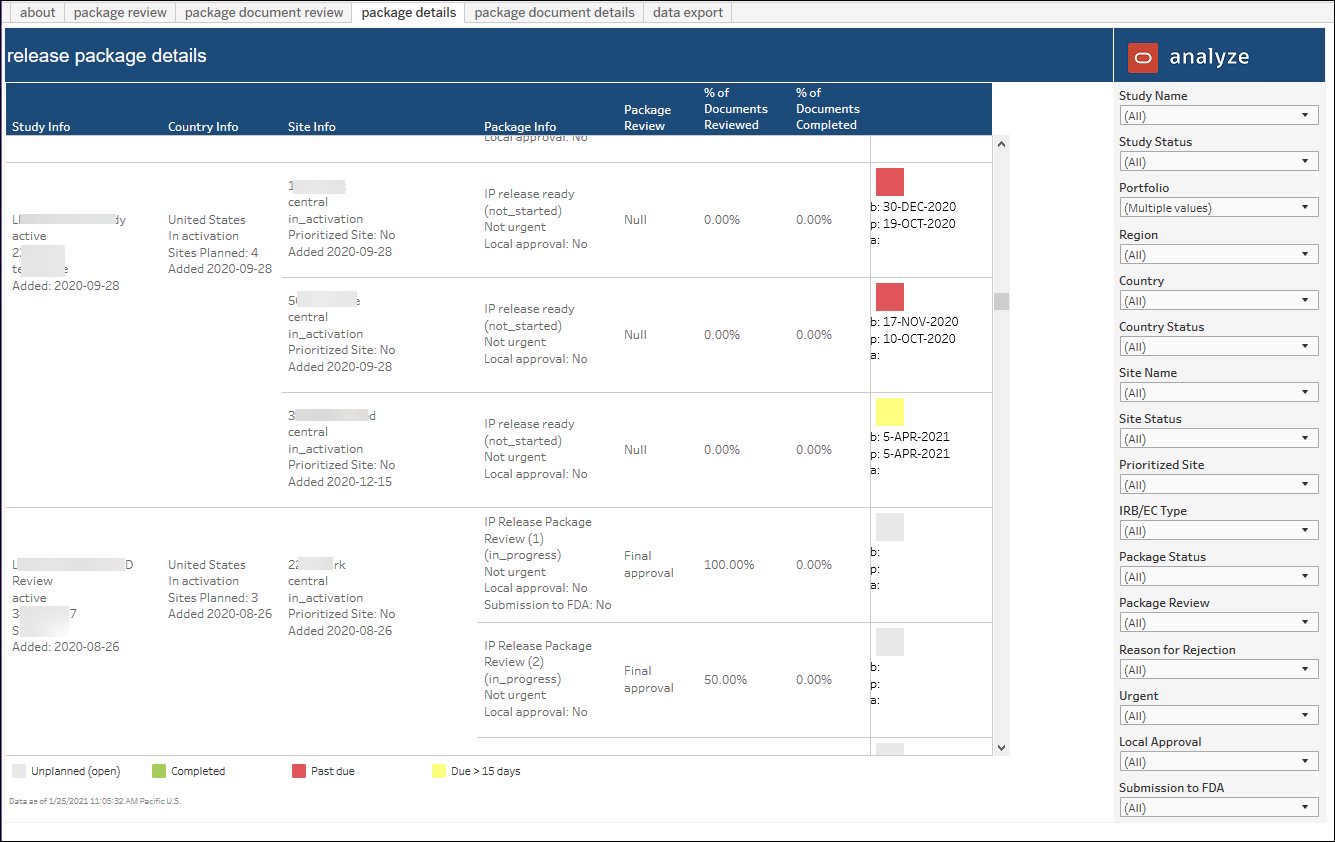Click the Study Info column header
Image resolution: width=1335 pixels, height=842 pixels.
click(x=41, y=127)
